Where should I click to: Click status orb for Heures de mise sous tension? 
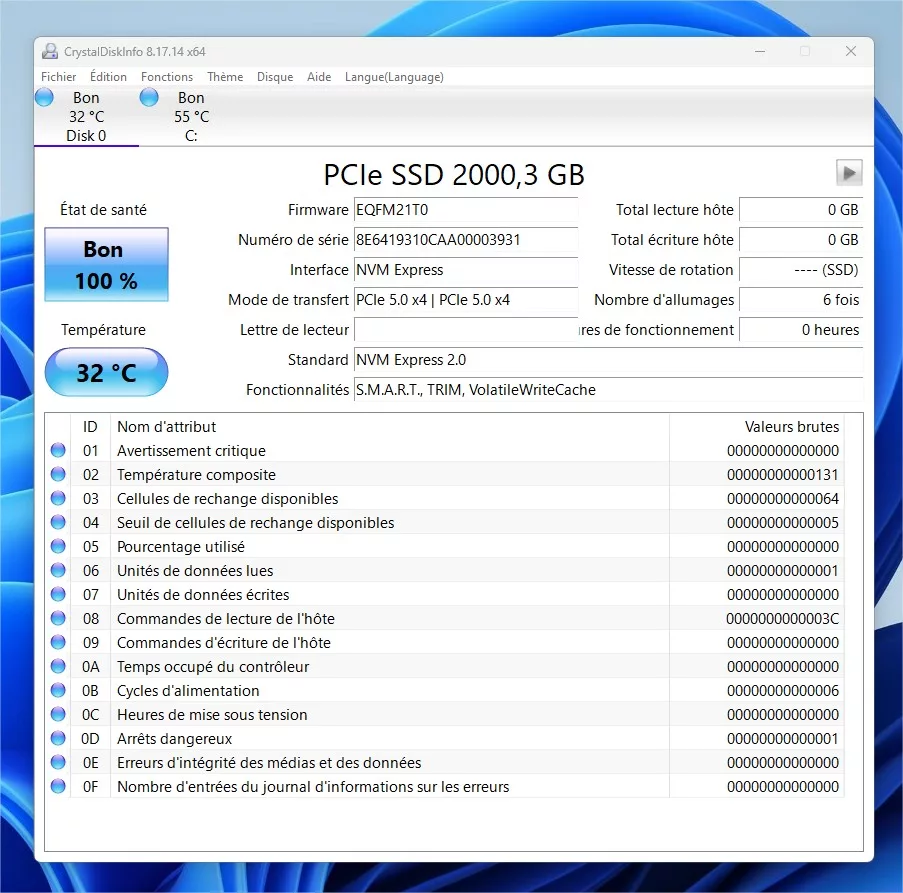pos(58,715)
